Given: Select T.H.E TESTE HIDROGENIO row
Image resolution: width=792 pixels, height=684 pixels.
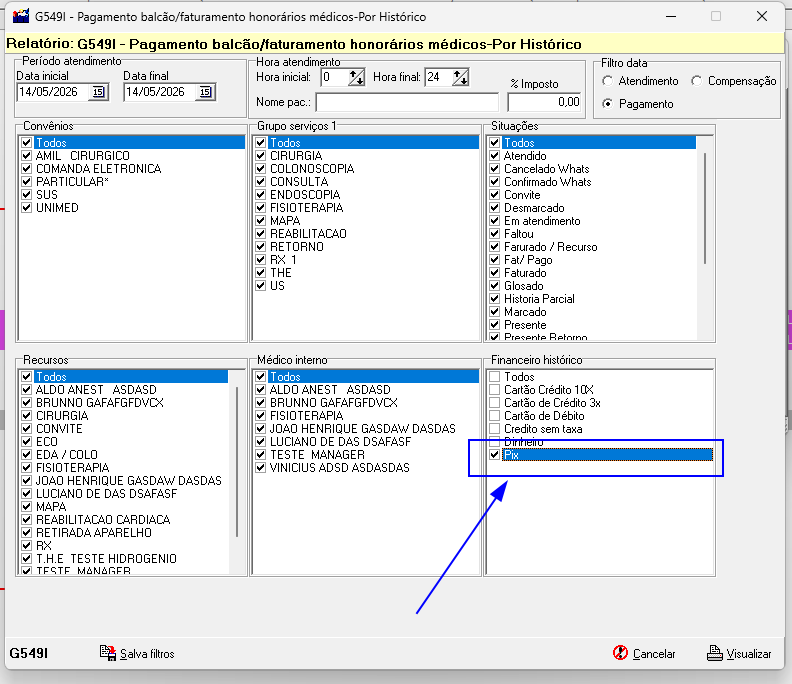Looking at the screenshot, I should click(x=106, y=558).
